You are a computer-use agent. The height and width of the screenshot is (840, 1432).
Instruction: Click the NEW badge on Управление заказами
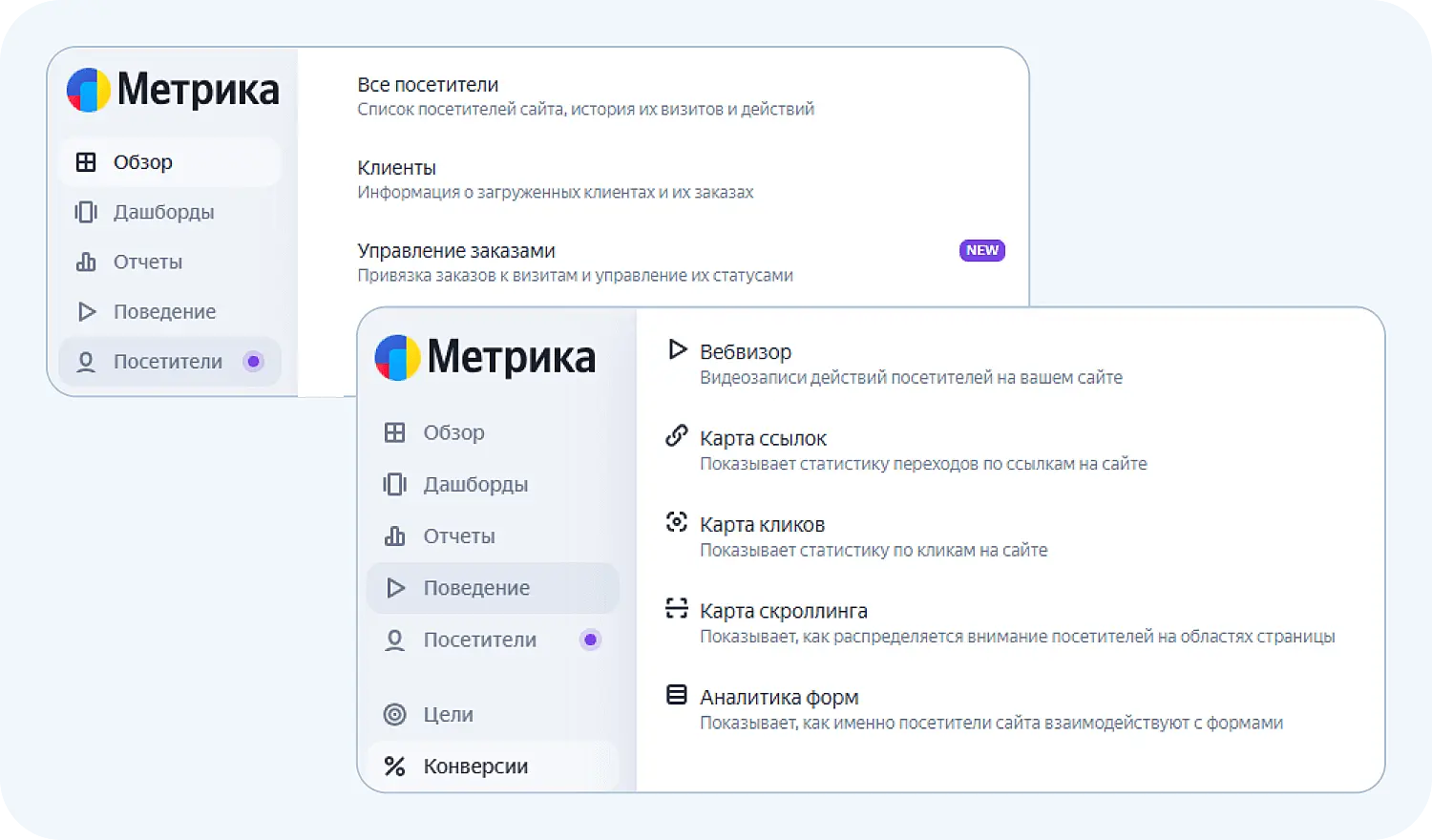982,250
